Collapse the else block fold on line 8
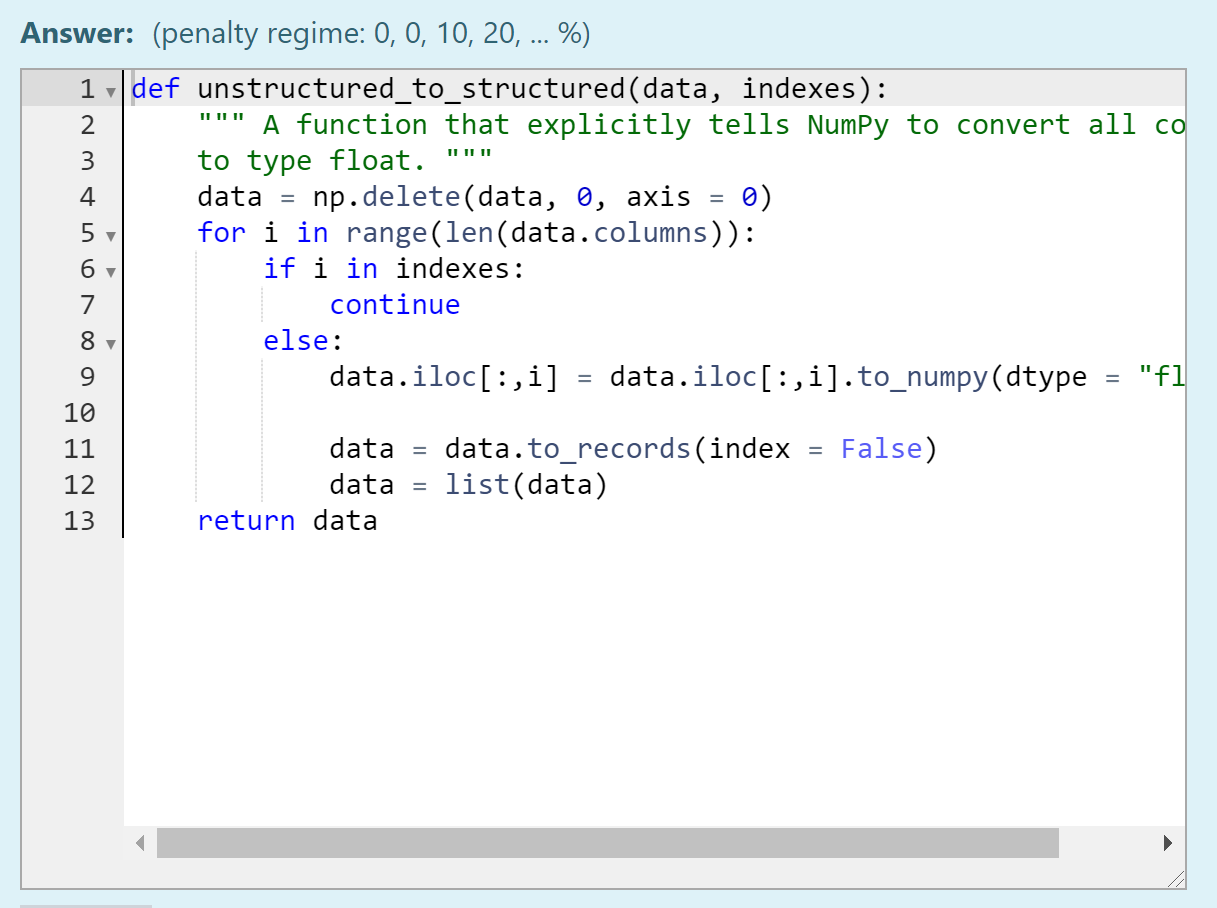This screenshot has width=1217, height=908. point(111,343)
